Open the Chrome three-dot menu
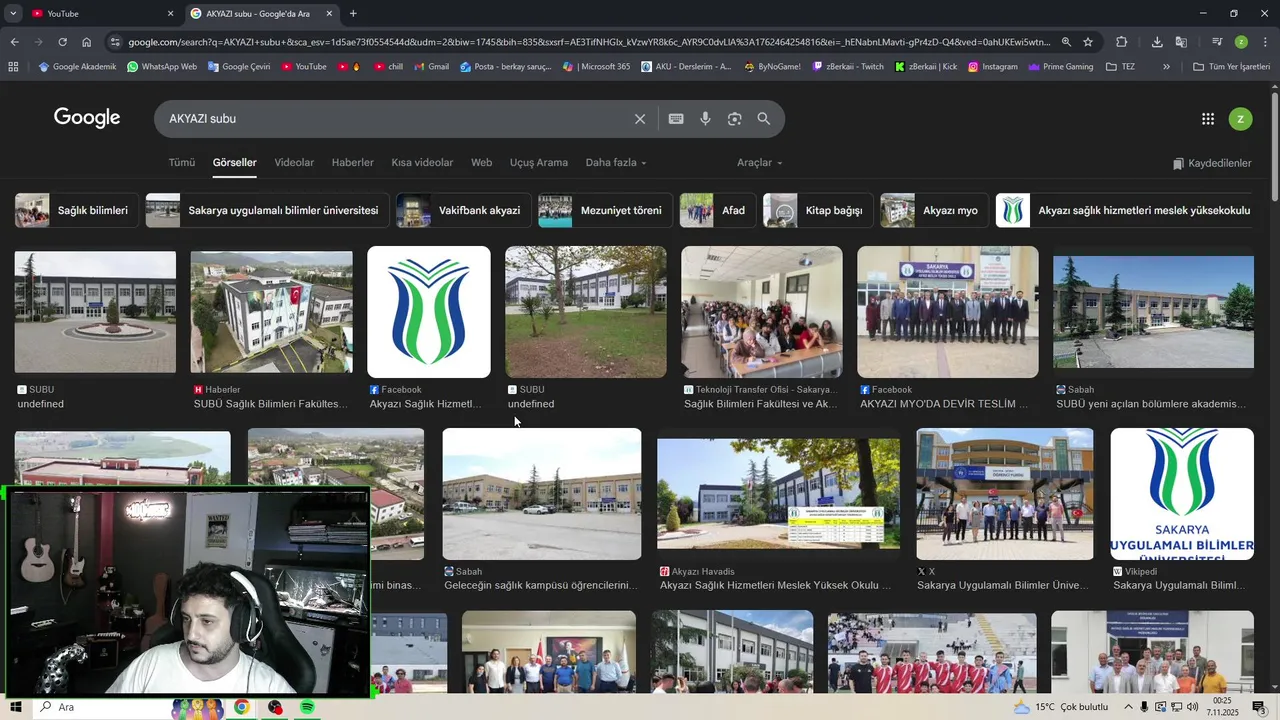 (x=1266, y=42)
